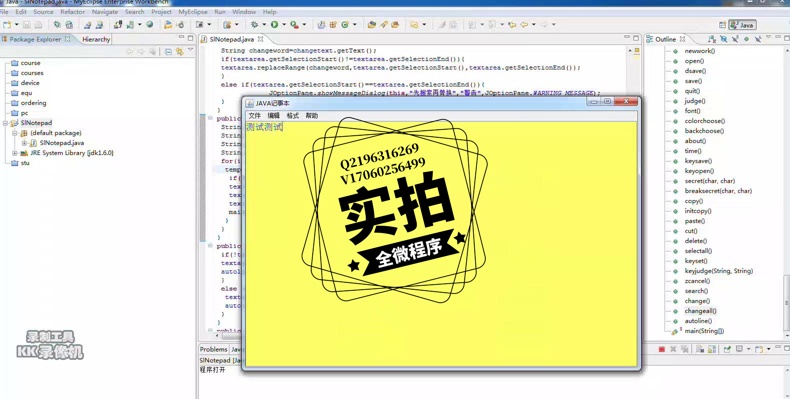Toggle Hide Non-Public Members green dot in Outline

tap(747, 39)
